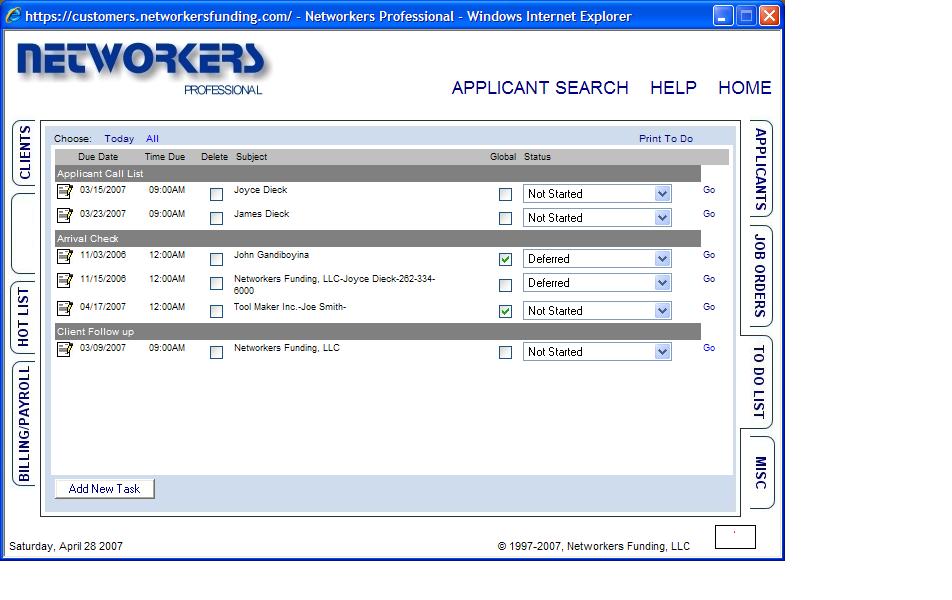Screen dimensions: 952x600
Task: Check the Delete box for James Dieck
Action: pyautogui.click(x=216, y=219)
